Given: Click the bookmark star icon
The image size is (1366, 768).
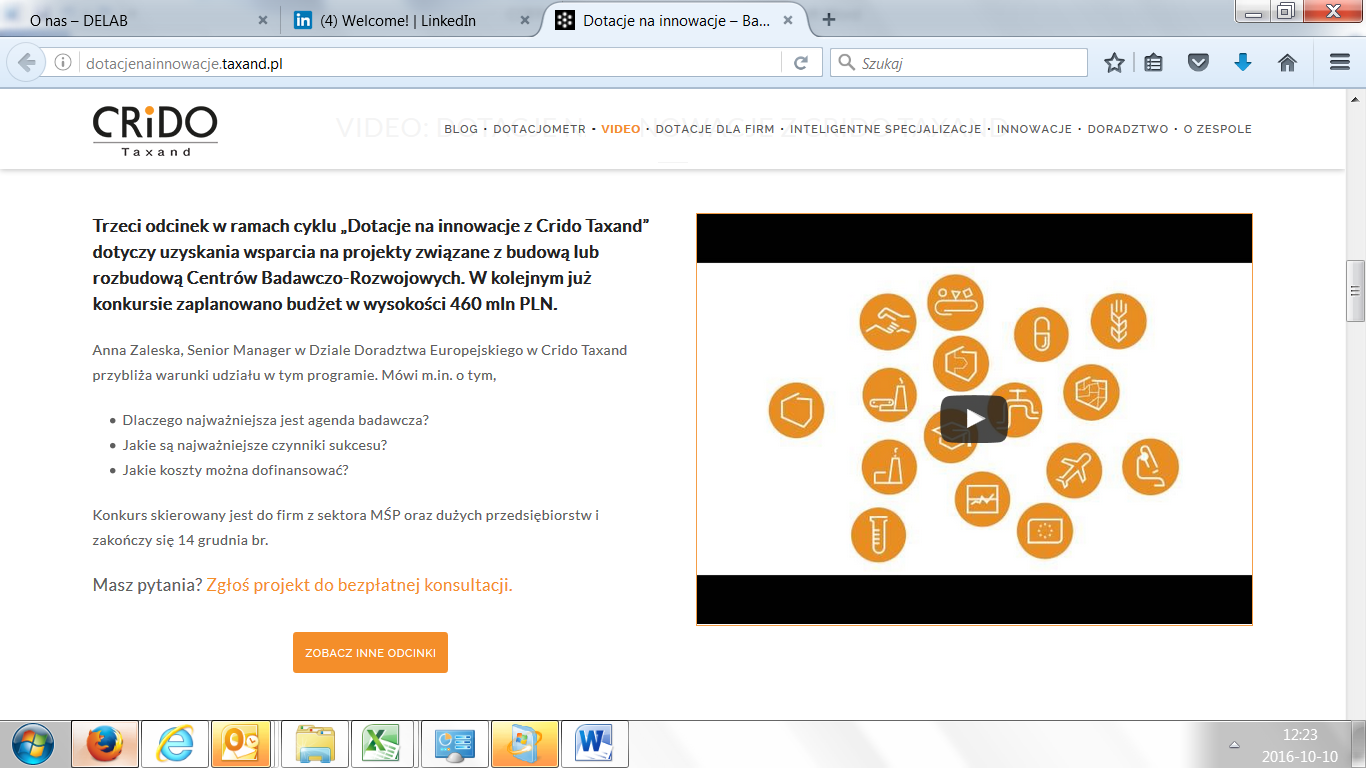Looking at the screenshot, I should (1114, 63).
